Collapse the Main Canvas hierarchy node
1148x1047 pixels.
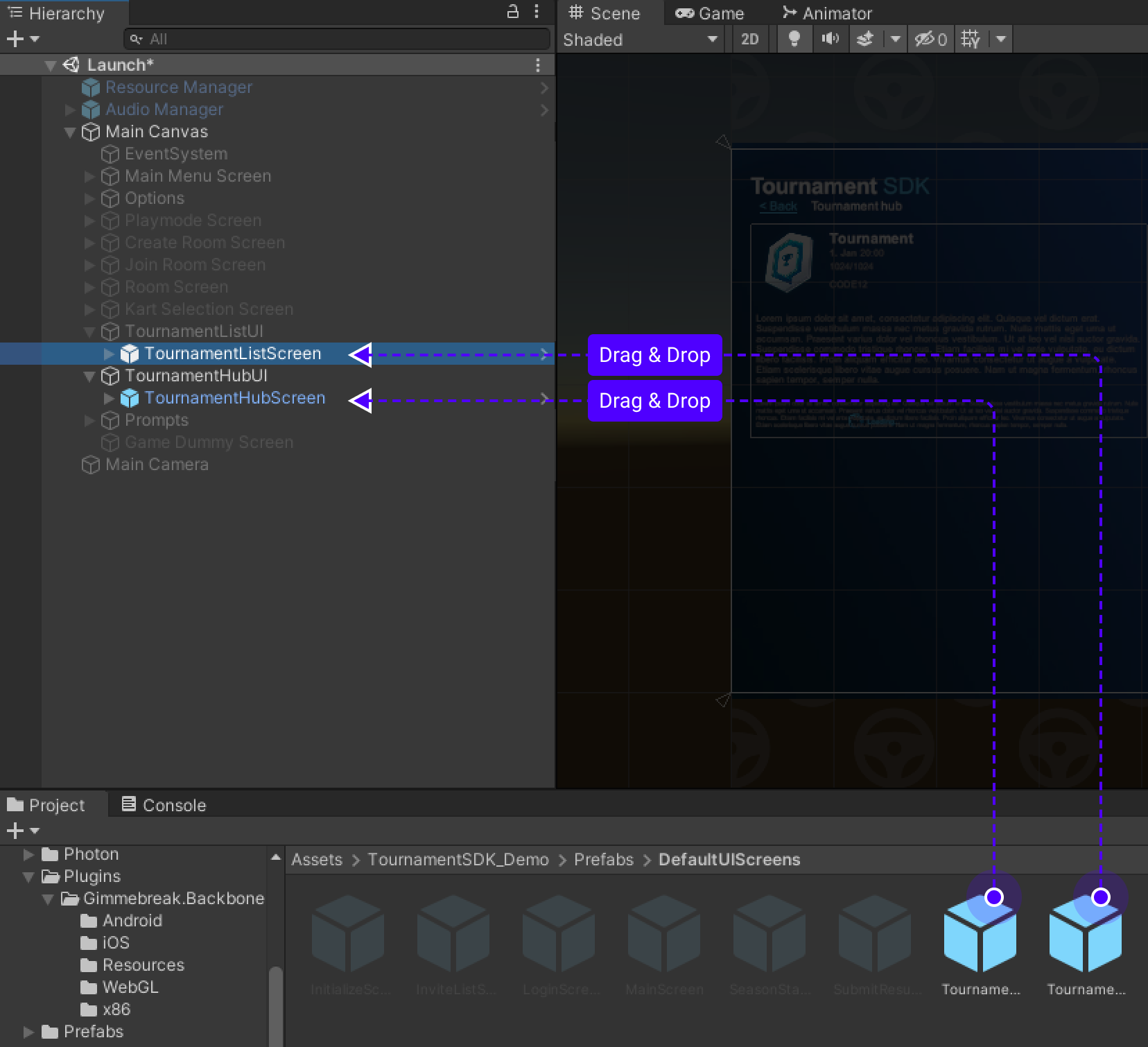point(70,132)
